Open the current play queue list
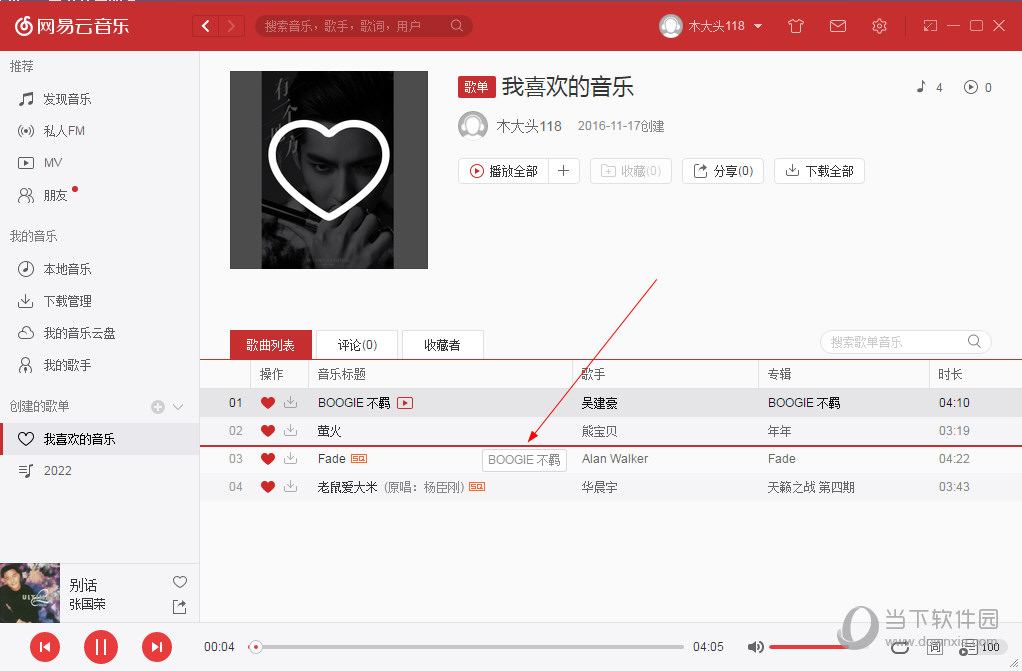Viewport: 1022px width, 671px height. pyautogui.click(x=968, y=648)
